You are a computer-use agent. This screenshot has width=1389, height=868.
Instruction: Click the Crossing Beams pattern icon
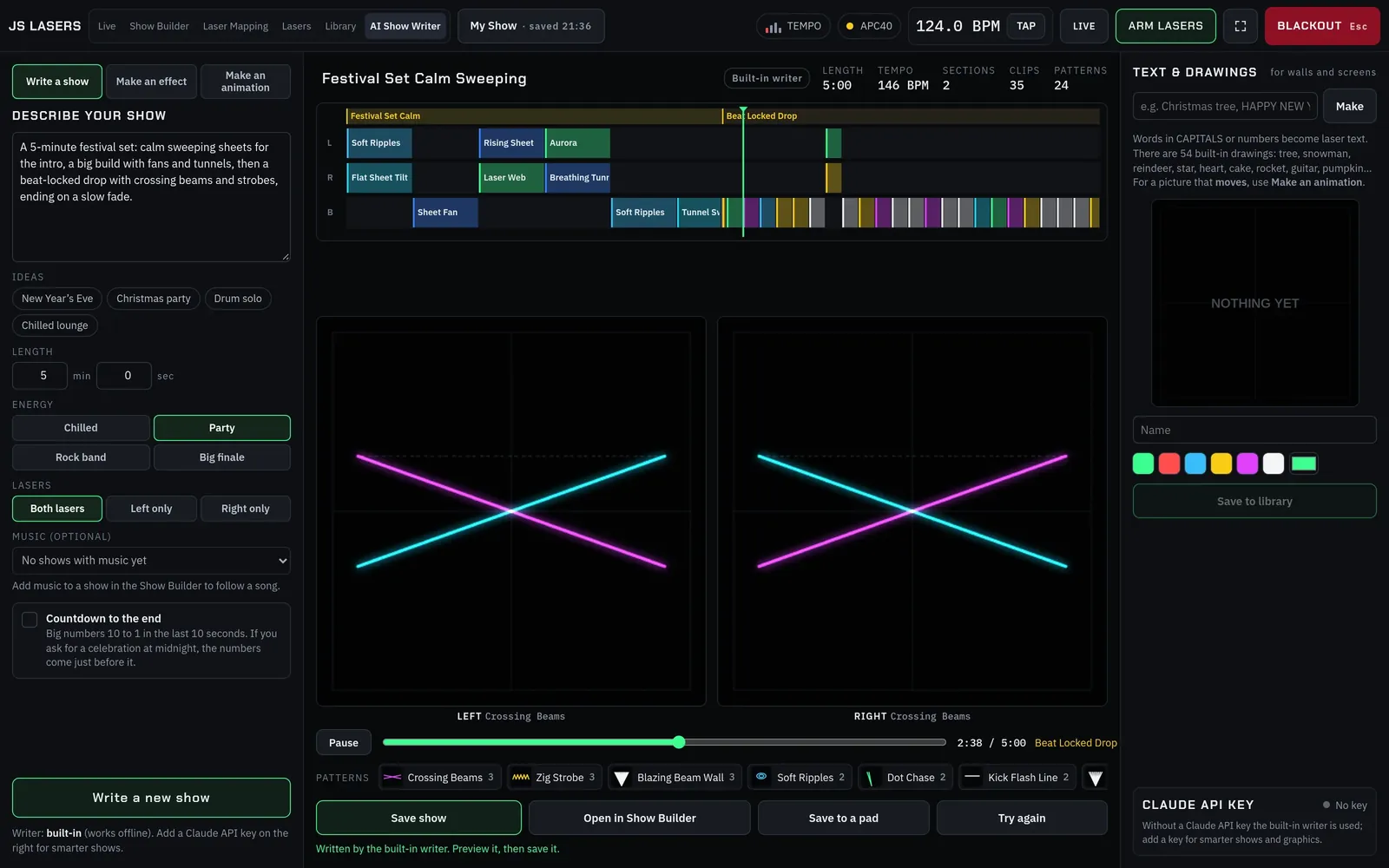392,778
